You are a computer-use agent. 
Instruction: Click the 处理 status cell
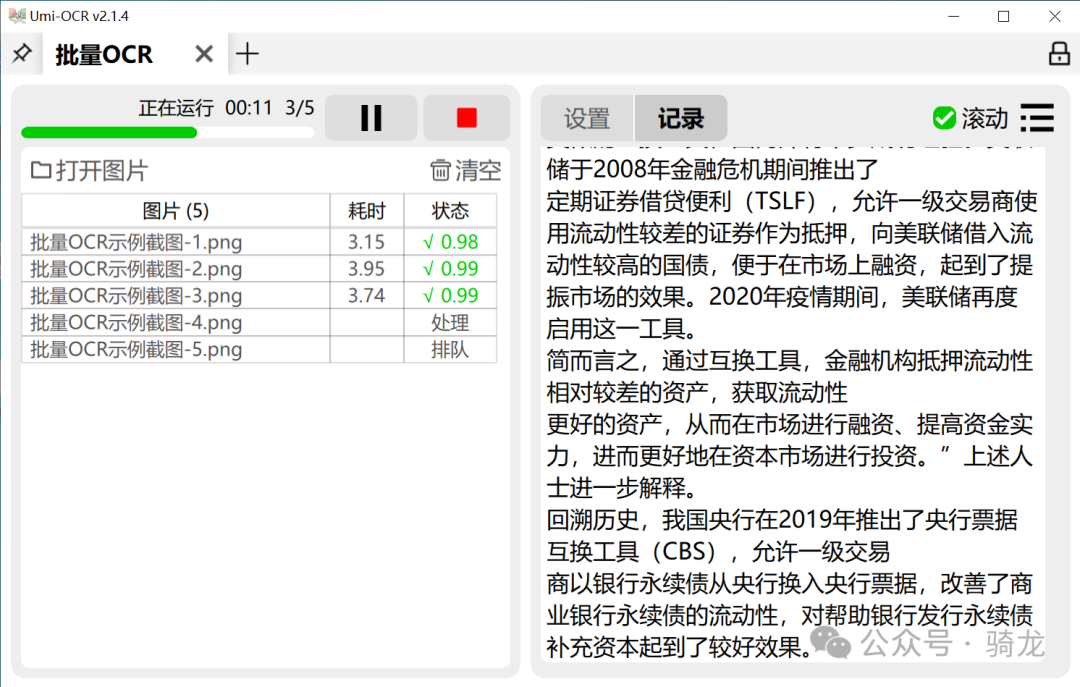point(450,322)
